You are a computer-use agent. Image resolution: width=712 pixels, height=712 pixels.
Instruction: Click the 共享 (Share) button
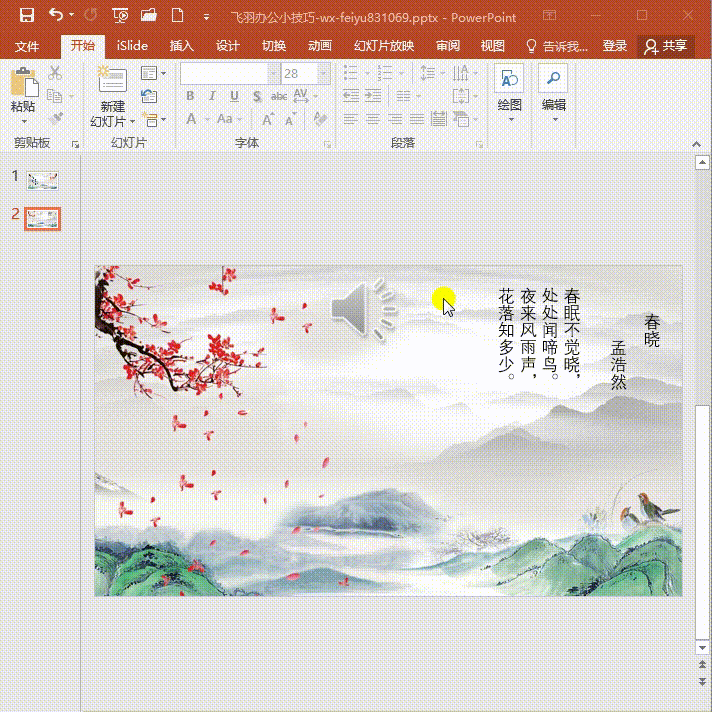click(666, 46)
